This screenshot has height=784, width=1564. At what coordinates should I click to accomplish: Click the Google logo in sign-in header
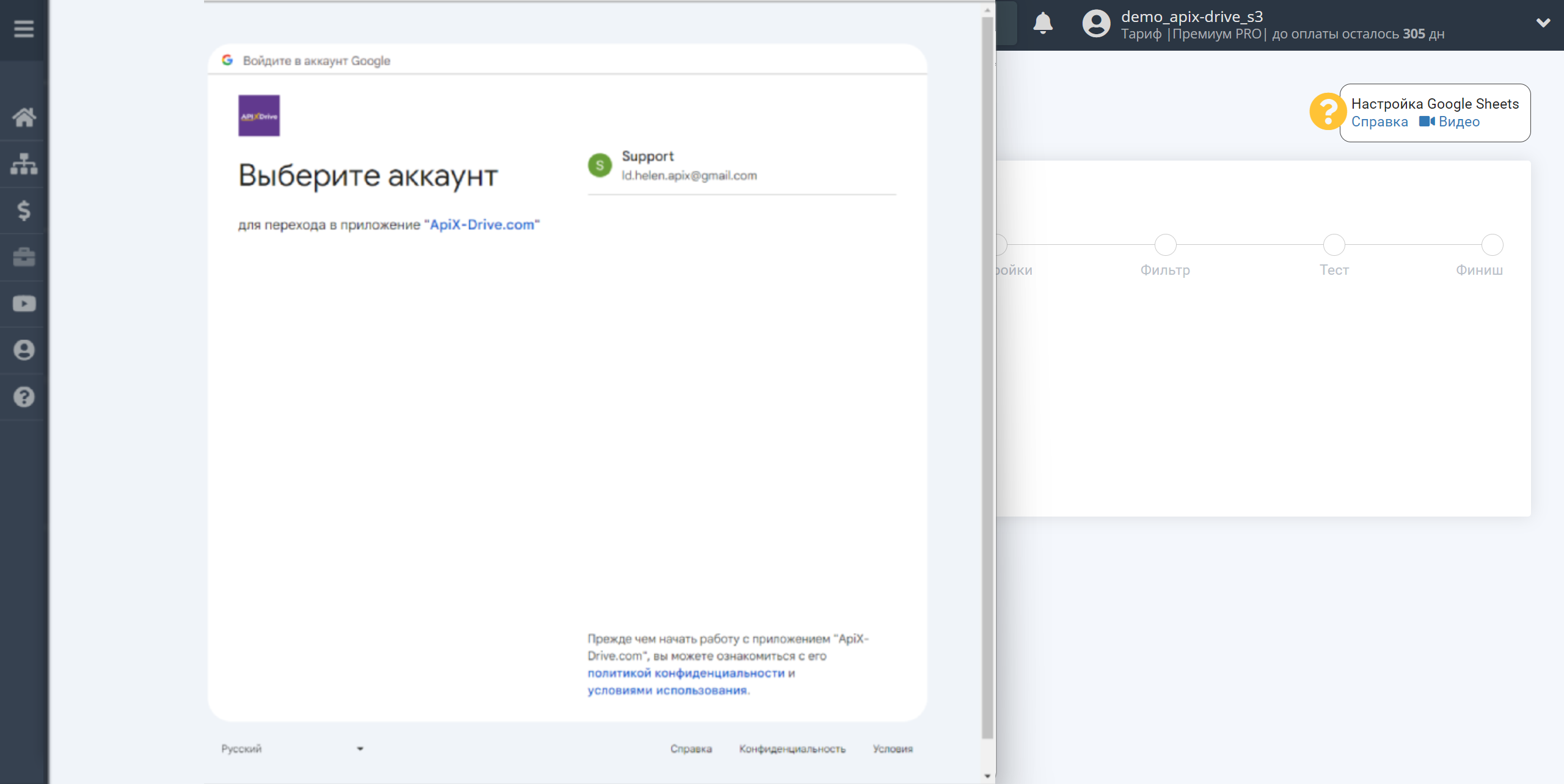click(x=227, y=60)
